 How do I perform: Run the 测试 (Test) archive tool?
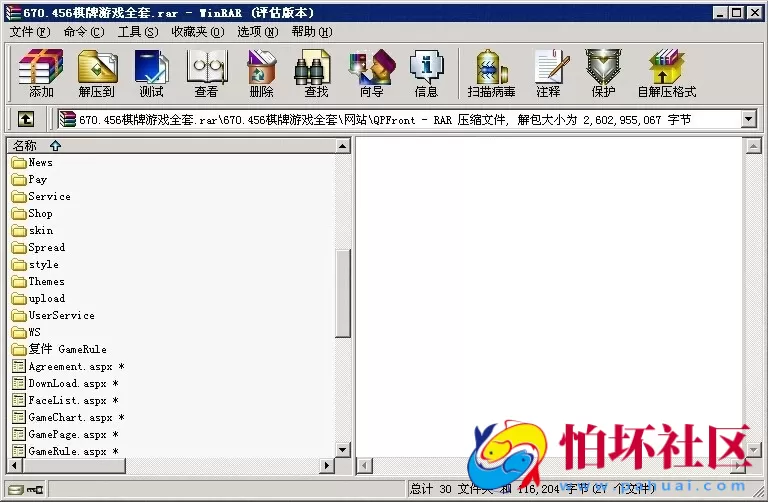click(x=151, y=72)
